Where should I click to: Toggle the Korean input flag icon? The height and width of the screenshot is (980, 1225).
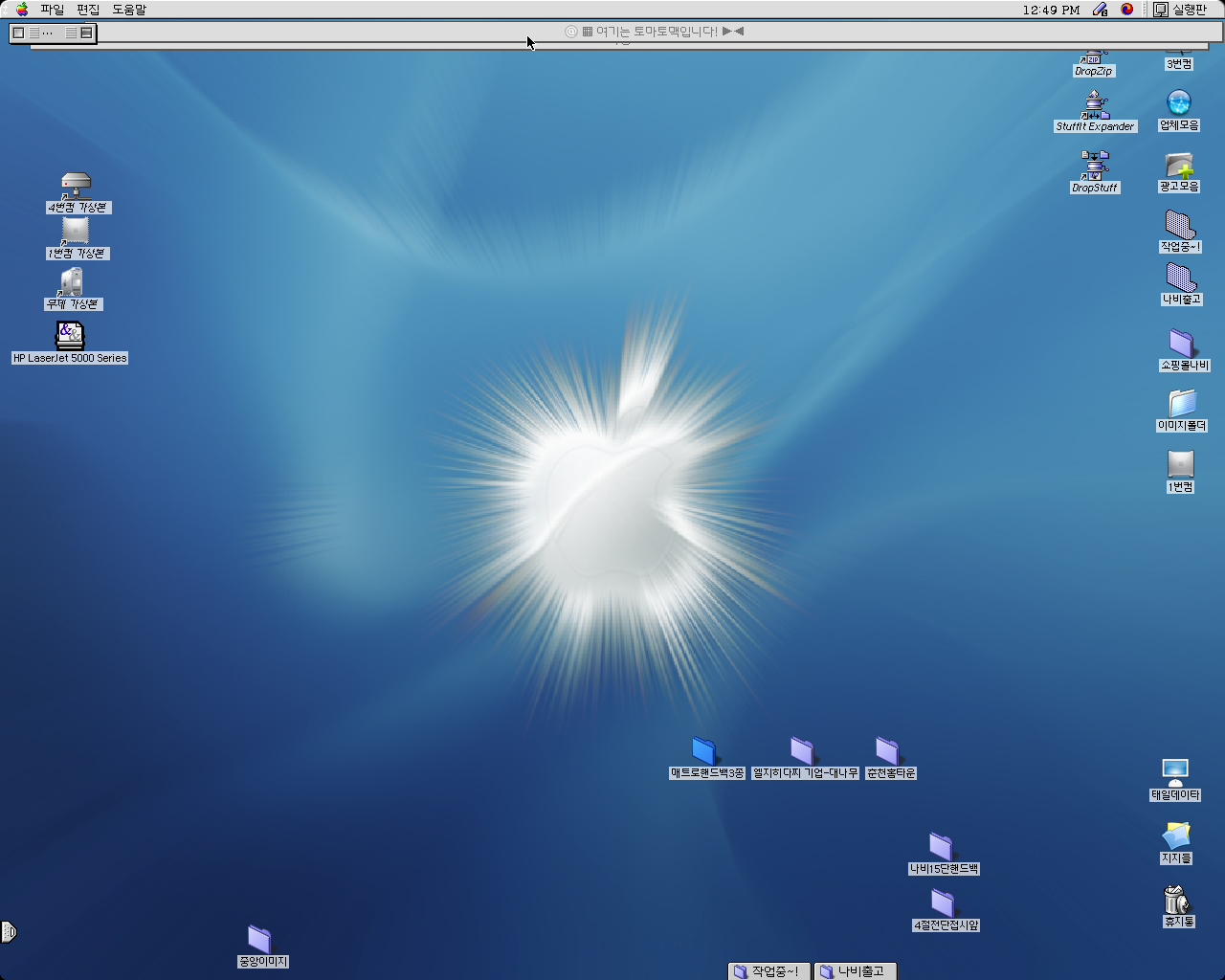1127,10
